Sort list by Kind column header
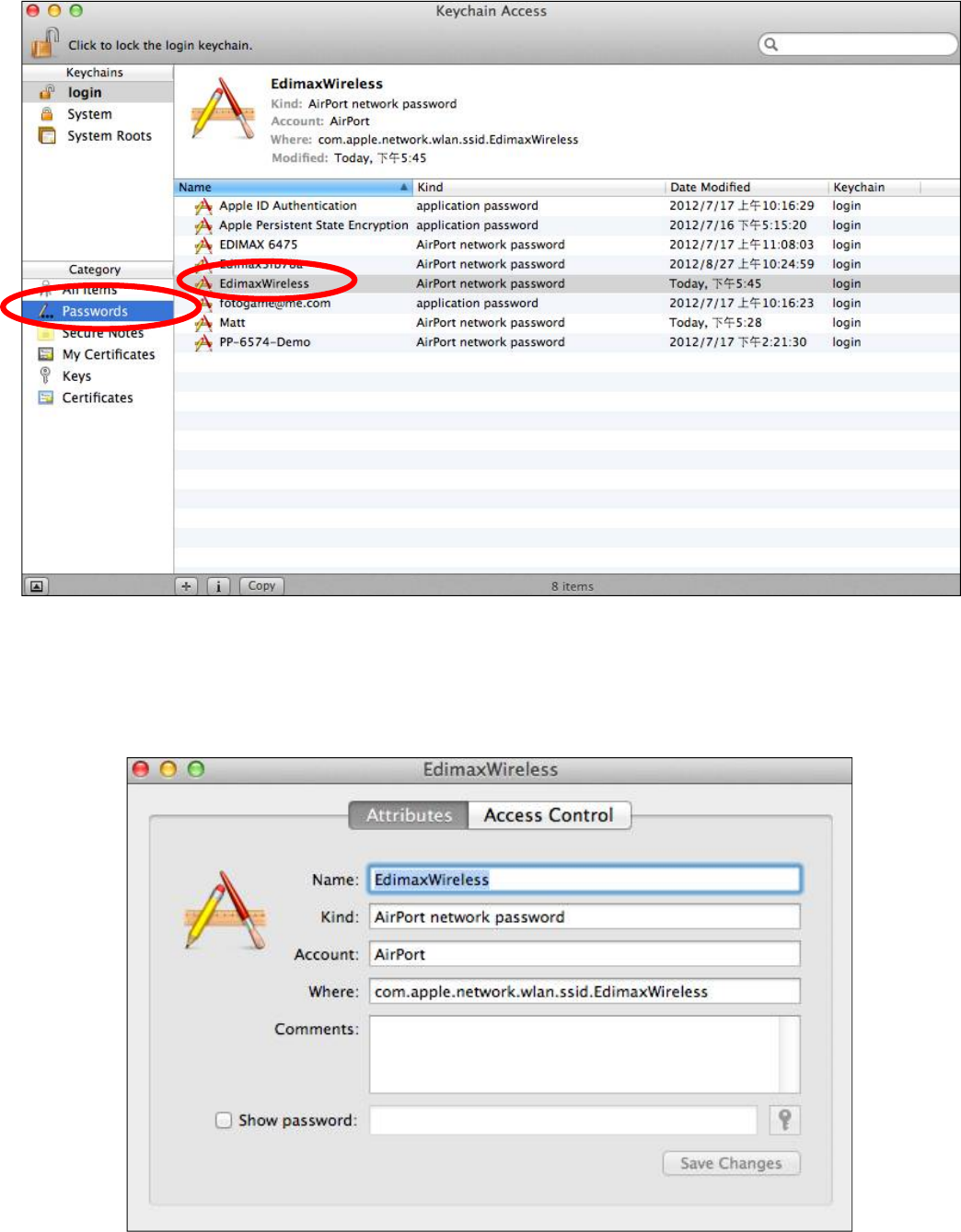This screenshot has width=961, height=1232. pos(539,187)
